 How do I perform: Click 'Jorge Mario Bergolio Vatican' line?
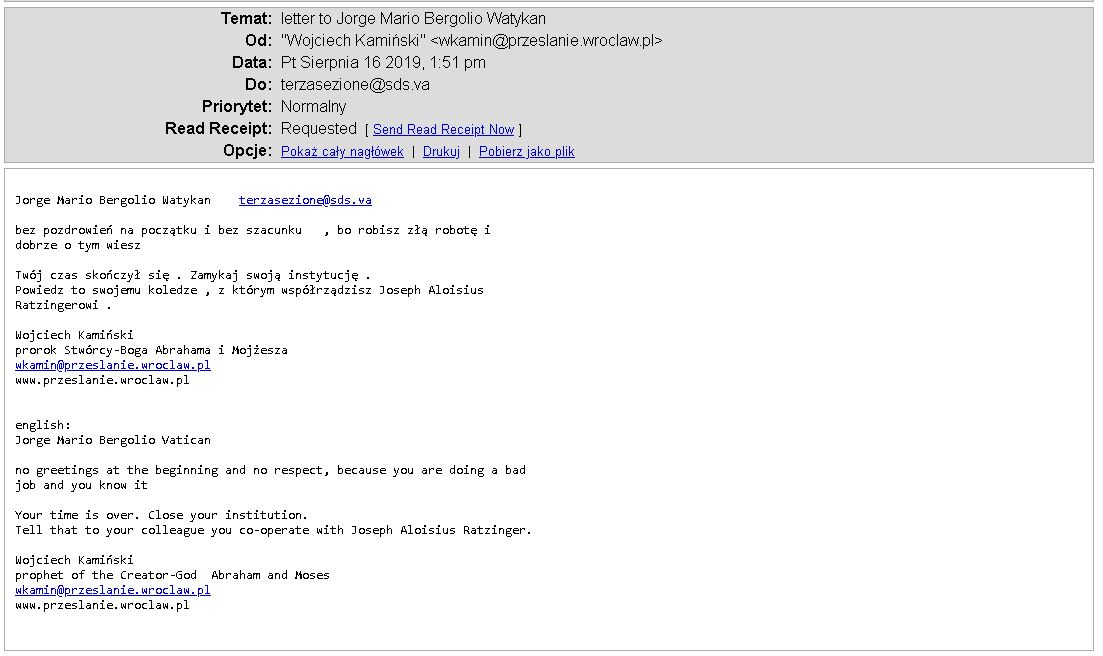click(113, 440)
